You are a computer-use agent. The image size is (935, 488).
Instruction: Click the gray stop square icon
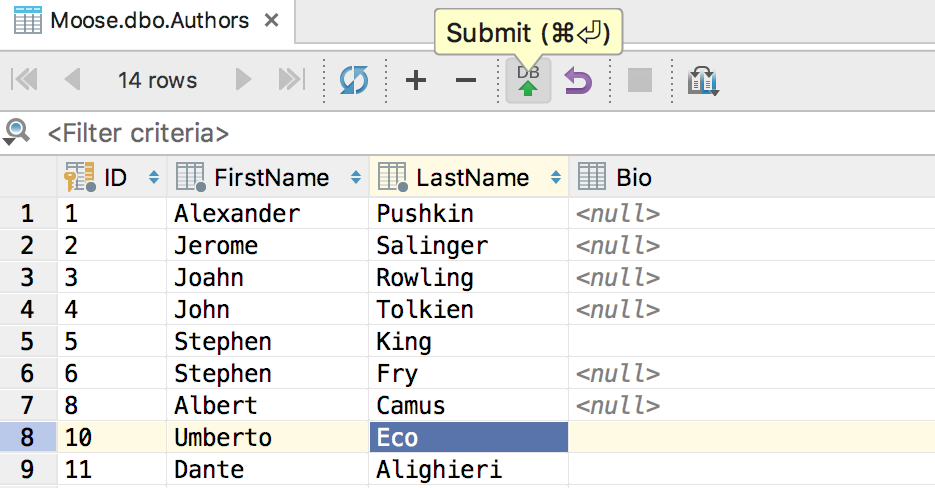coord(640,80)
